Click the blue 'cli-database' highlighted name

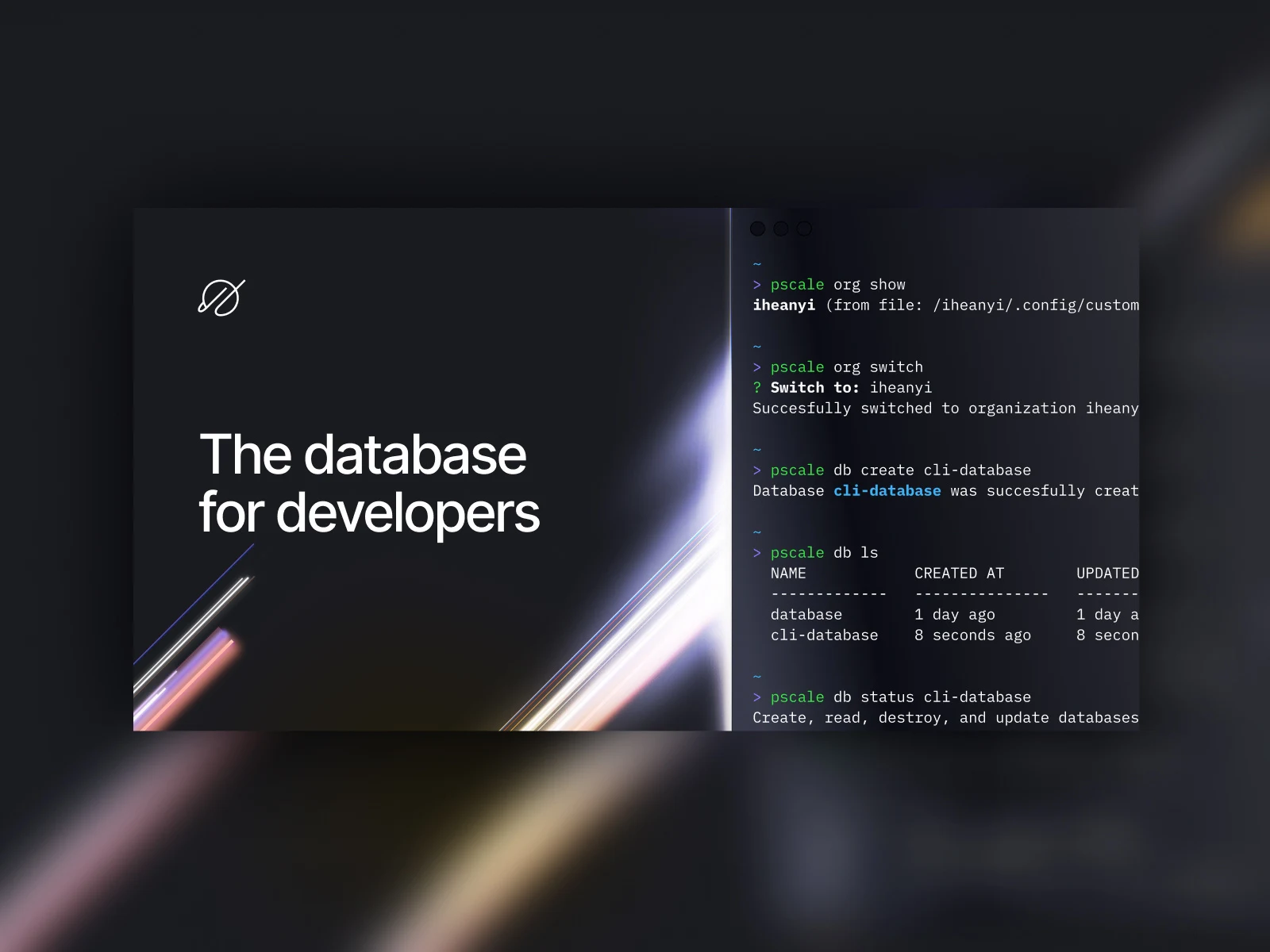point(887,490)
